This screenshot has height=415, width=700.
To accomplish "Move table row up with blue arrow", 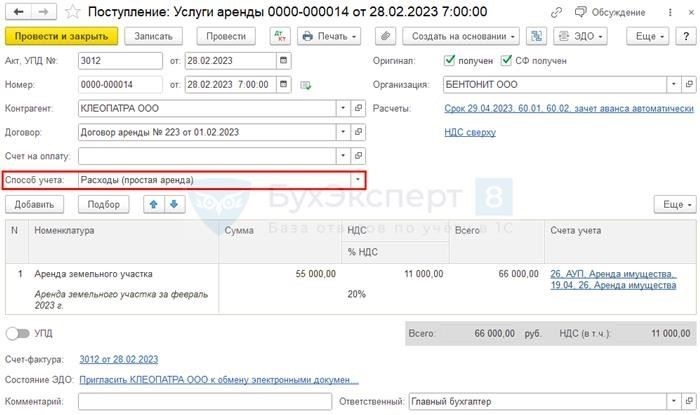I will (x=154, y=204).
